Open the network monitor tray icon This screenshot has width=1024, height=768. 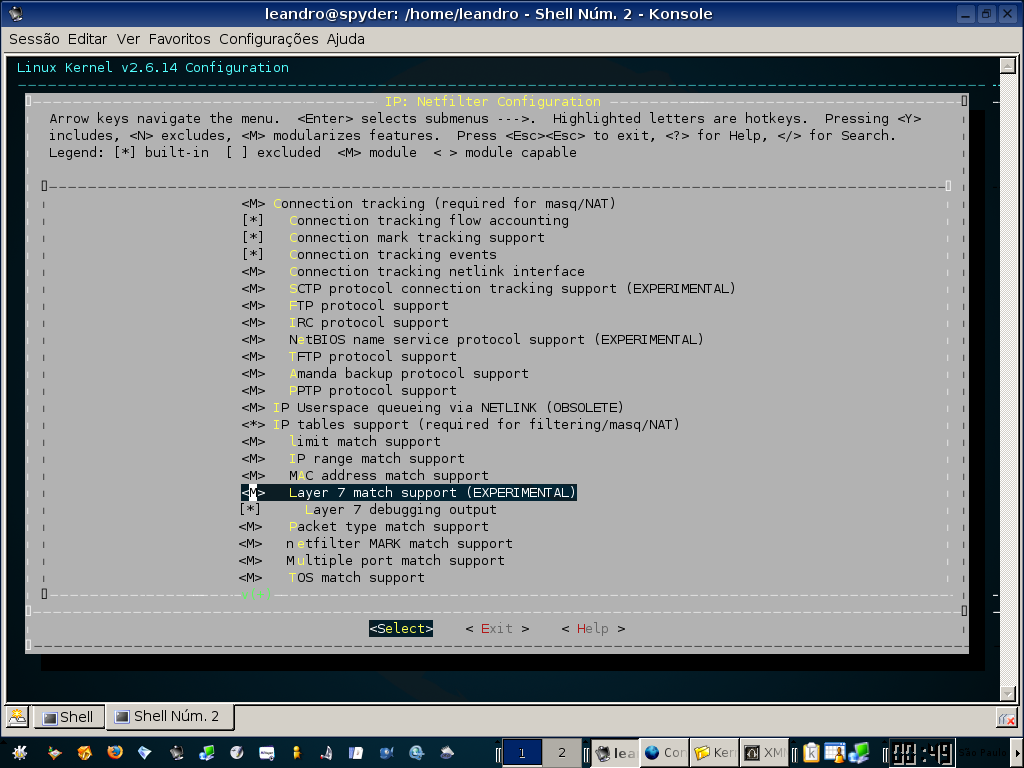(859, 752)
